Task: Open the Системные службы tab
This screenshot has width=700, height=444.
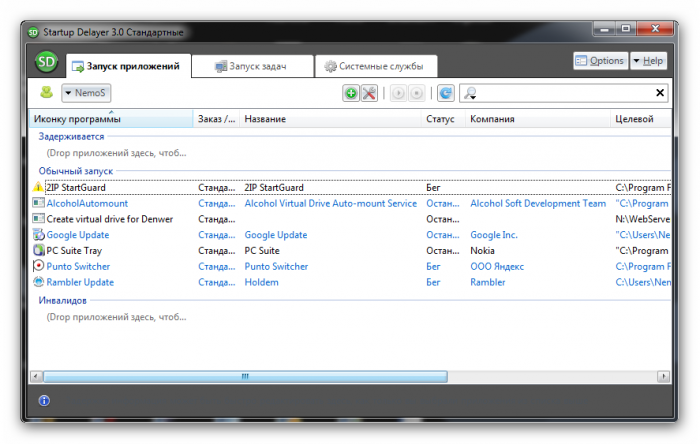Action: tap(374, 66)
